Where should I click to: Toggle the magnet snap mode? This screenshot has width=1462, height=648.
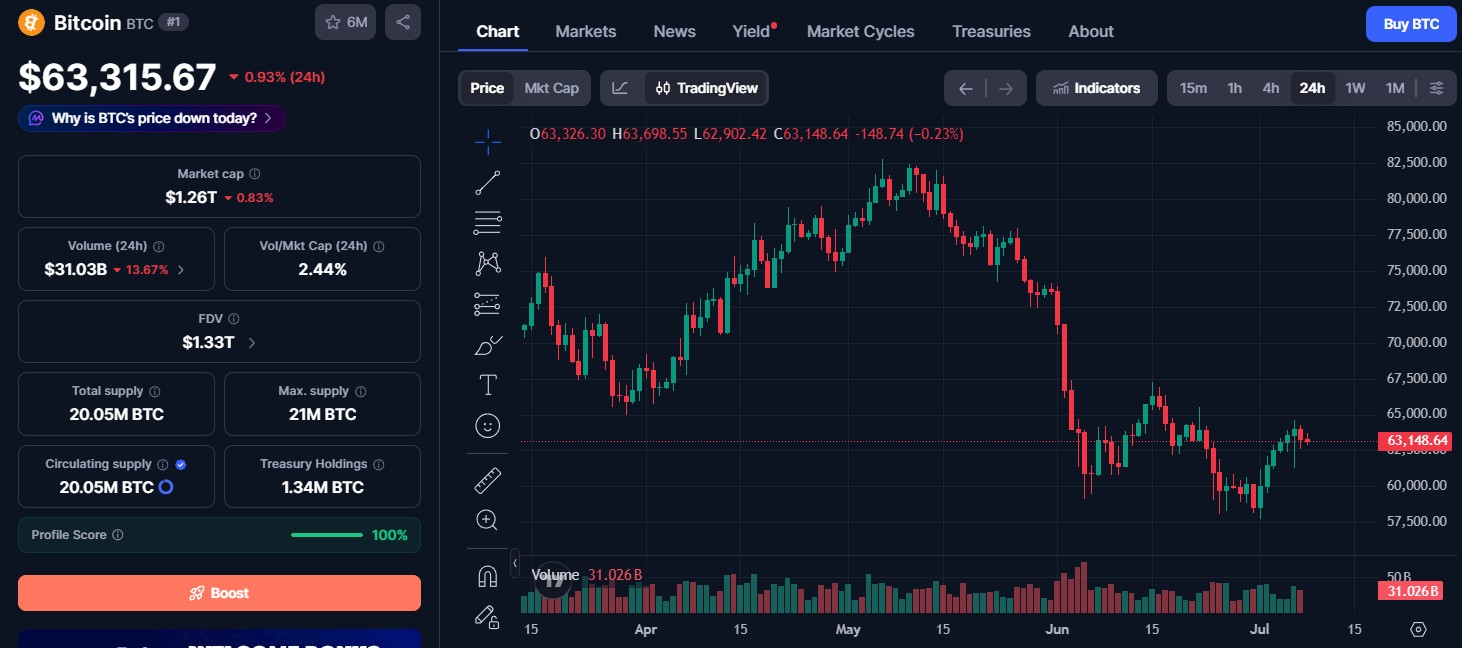488,577
